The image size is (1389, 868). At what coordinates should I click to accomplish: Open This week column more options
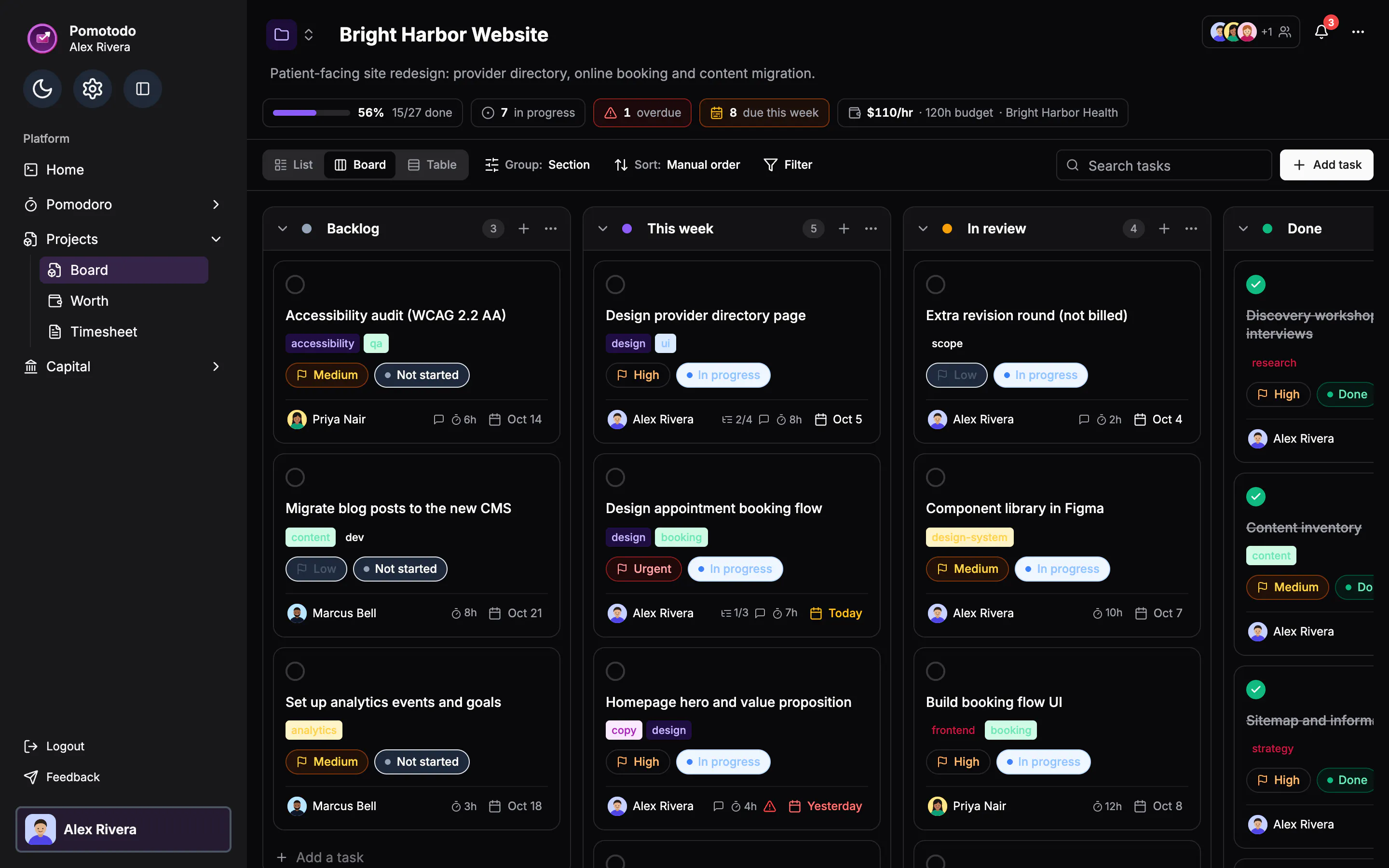pos(871,229)
